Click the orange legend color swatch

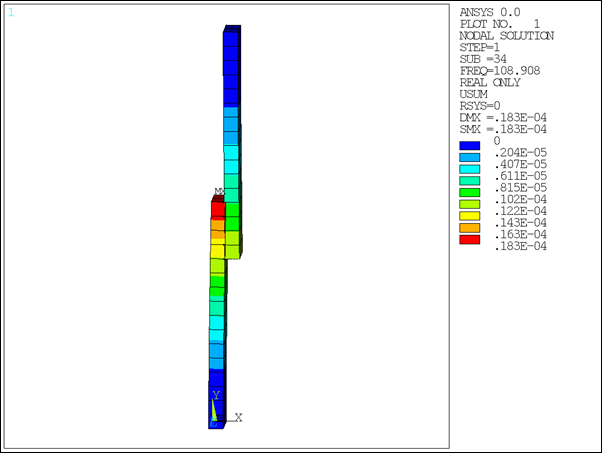[x=470, y=228]
